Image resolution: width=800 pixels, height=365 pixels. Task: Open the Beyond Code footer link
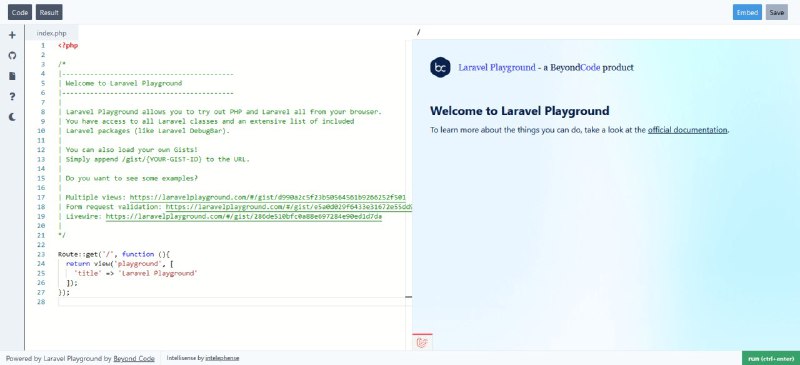[x=134, y=358]
